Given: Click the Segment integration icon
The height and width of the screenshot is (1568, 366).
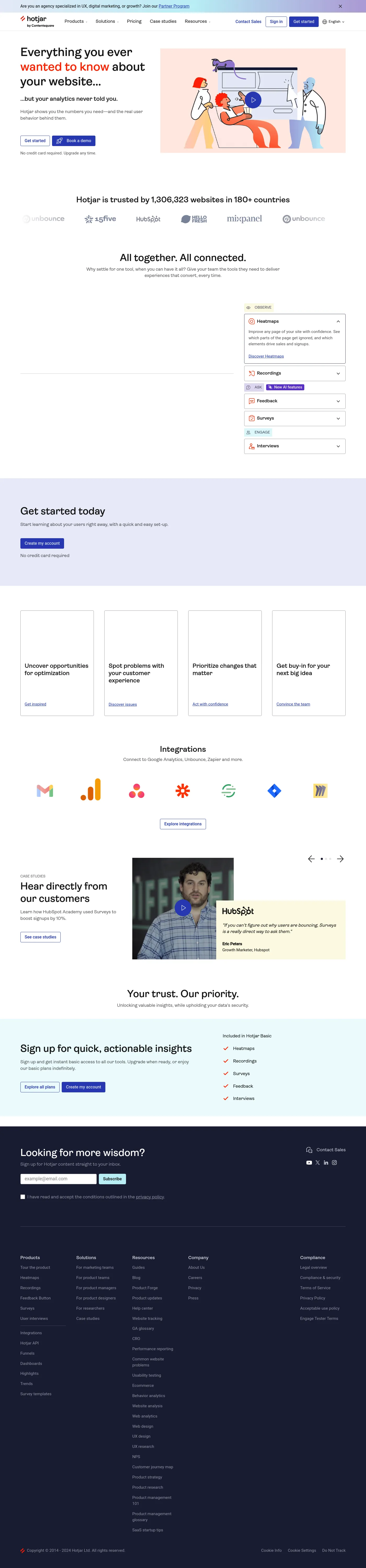Looking at the screenshot, I should (228, 791).
